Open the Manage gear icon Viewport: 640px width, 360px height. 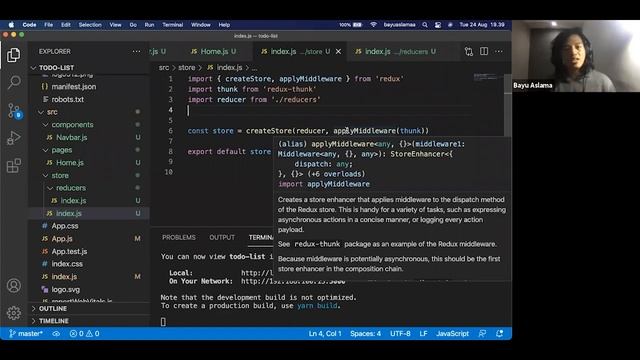(13, 313)
